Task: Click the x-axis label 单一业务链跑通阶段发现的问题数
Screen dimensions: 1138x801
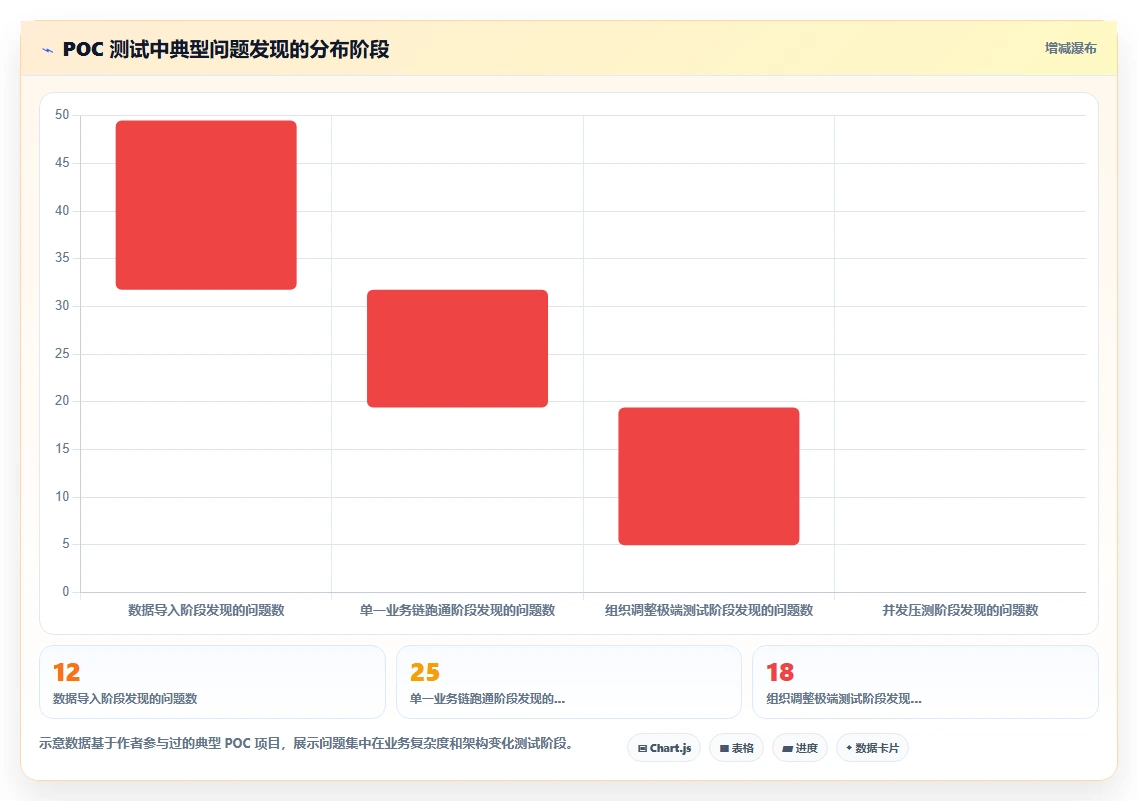Action: point(457,610)
